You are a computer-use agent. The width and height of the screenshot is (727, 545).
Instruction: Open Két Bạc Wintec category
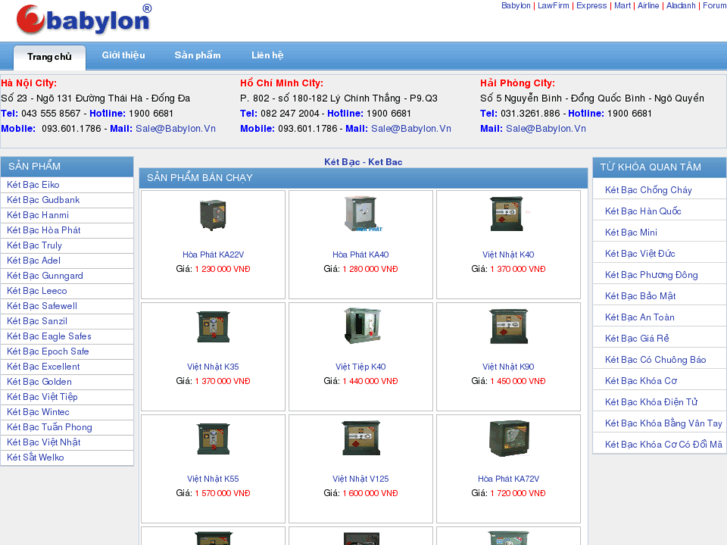38,412
